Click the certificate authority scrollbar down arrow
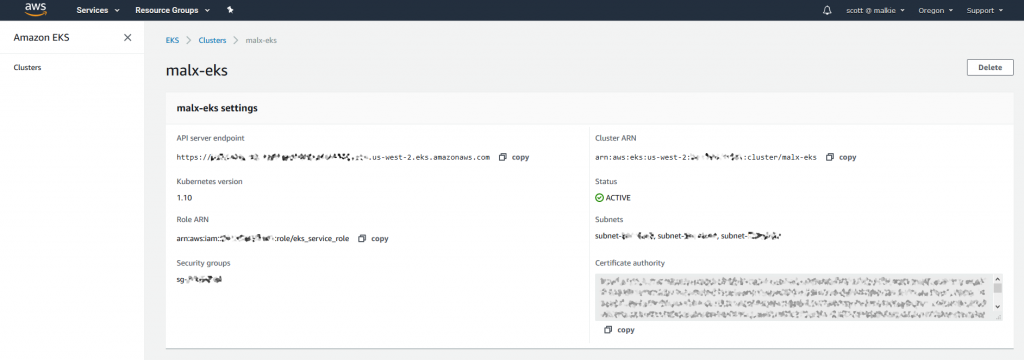 tap(997, 306)
